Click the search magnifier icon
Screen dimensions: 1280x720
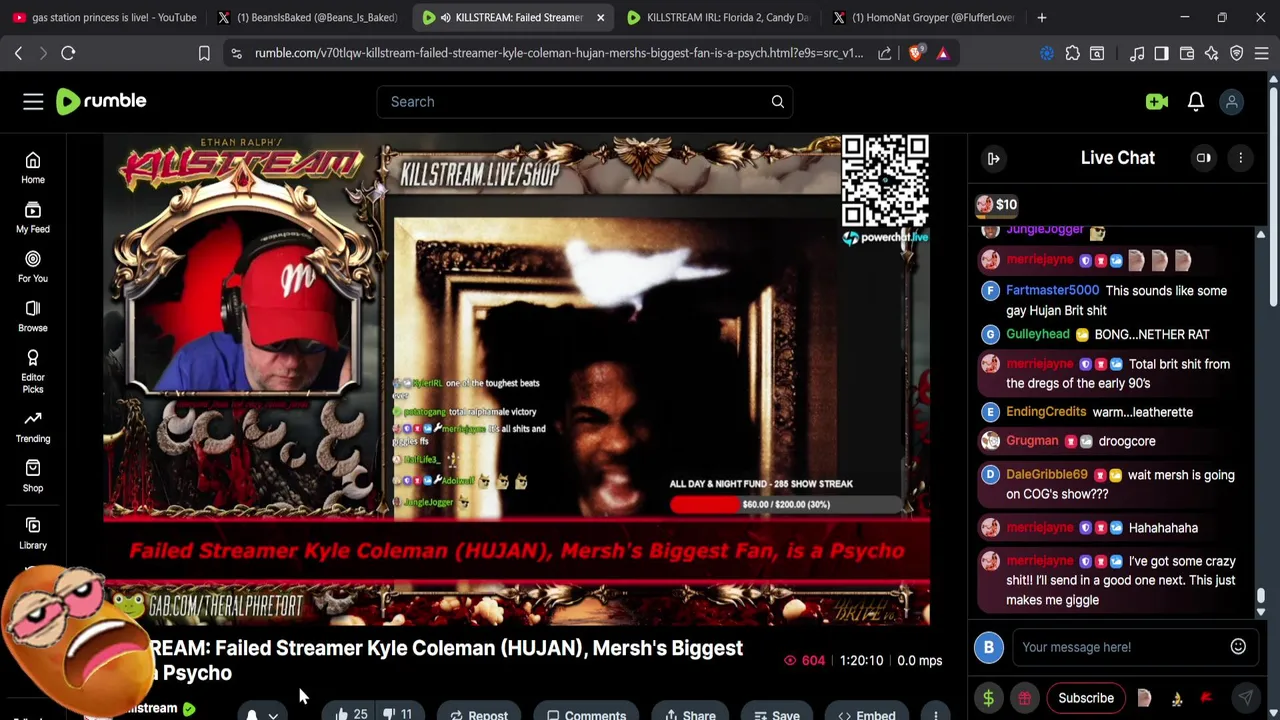[777, 101]
